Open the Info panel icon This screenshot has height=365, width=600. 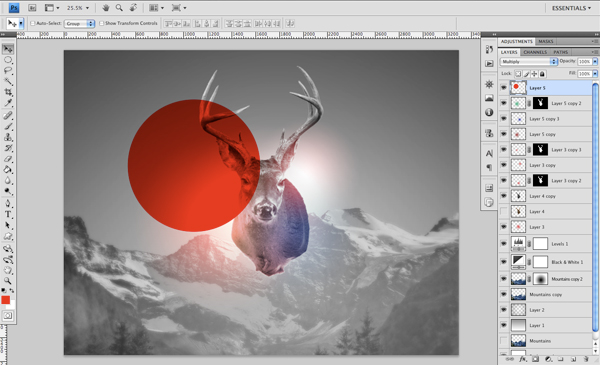pos(489,112)
